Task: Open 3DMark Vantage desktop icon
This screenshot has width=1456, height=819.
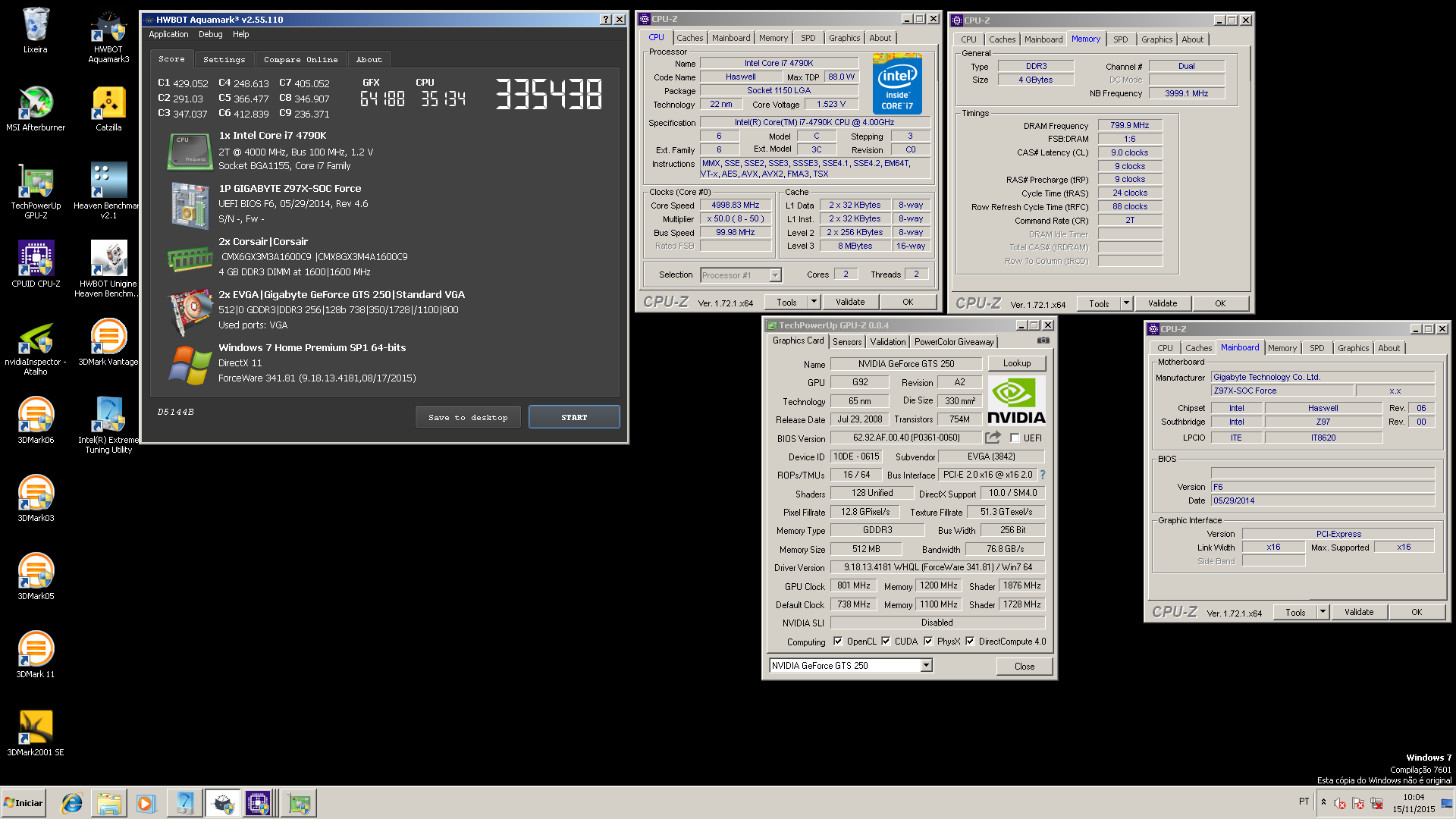Action: pos(108,343)
